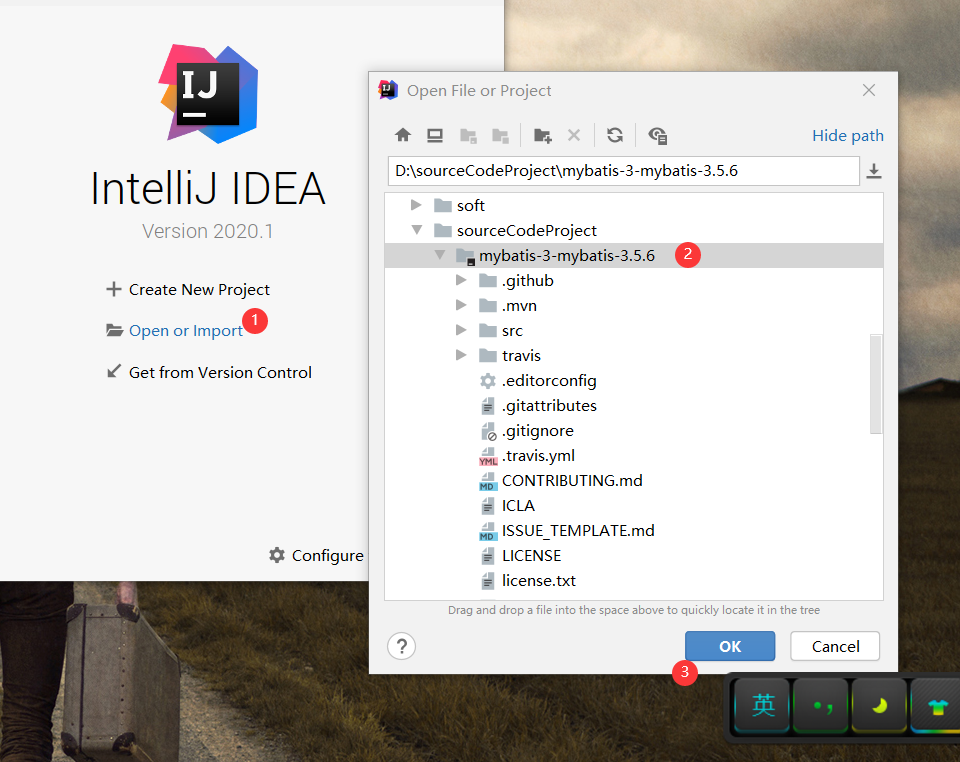Click the path input field
960x762 pixels.
click(x=623, y=171)
